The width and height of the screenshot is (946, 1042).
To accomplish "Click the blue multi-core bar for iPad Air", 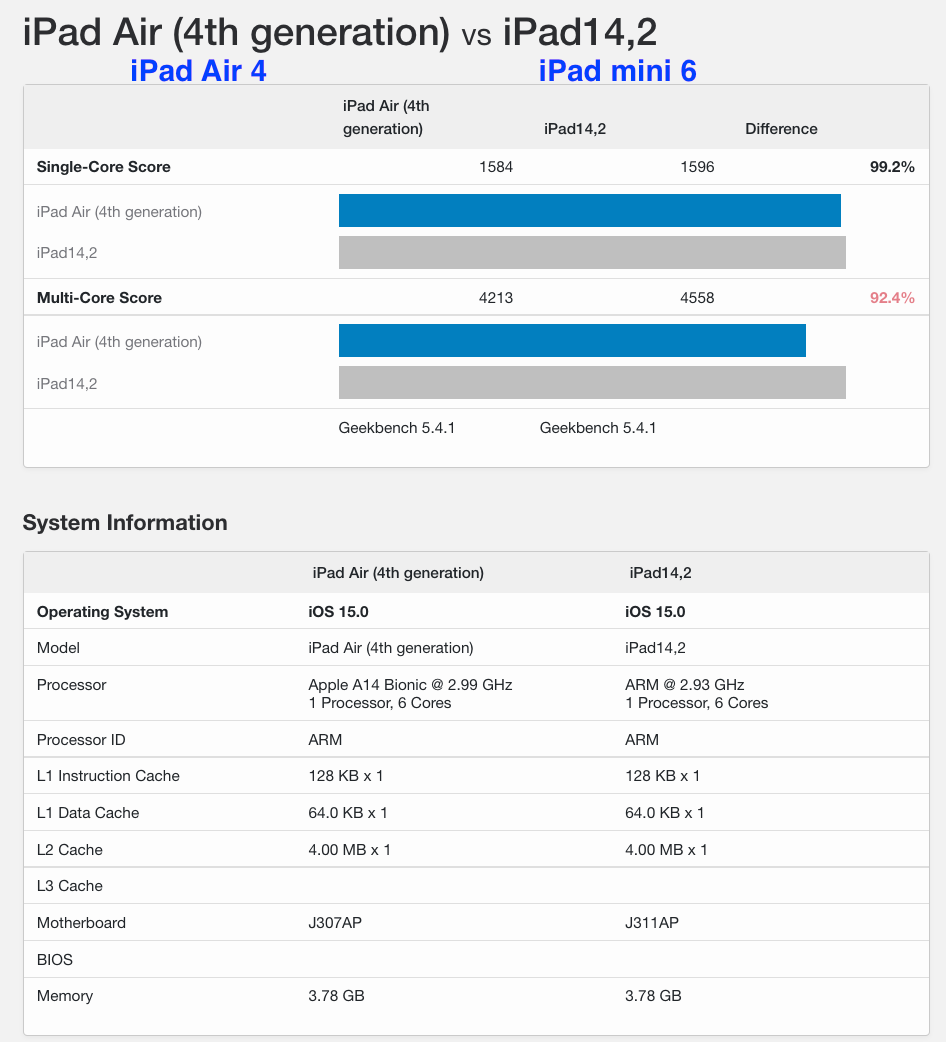I will tap(572, 341).
